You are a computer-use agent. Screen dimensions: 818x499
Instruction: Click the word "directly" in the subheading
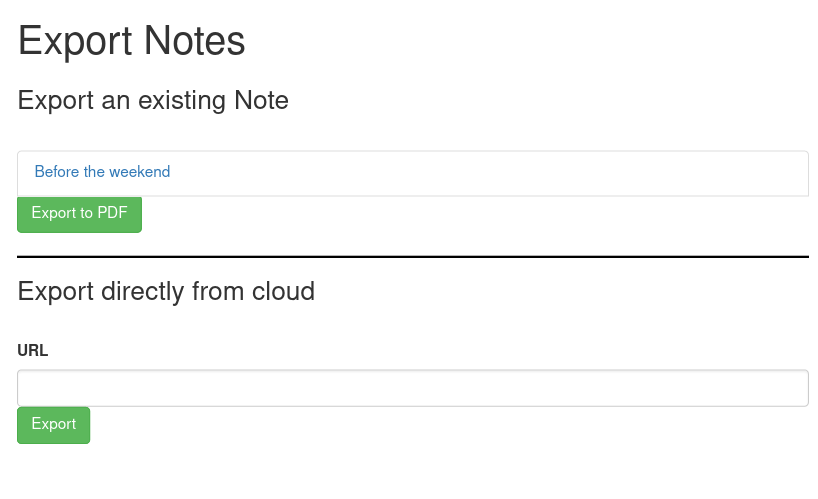coord(142,291)
